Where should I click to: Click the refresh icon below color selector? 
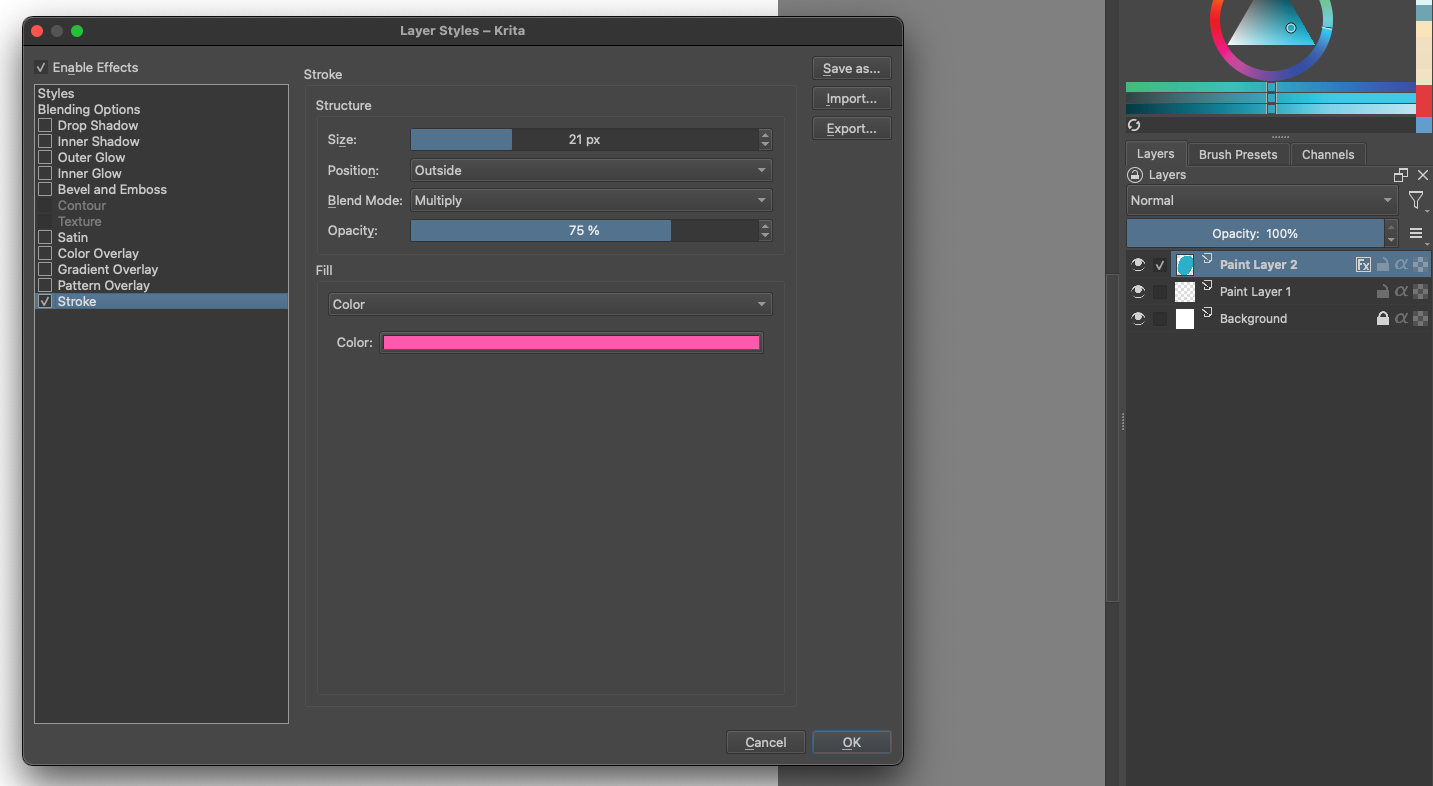coord(1134,126)
